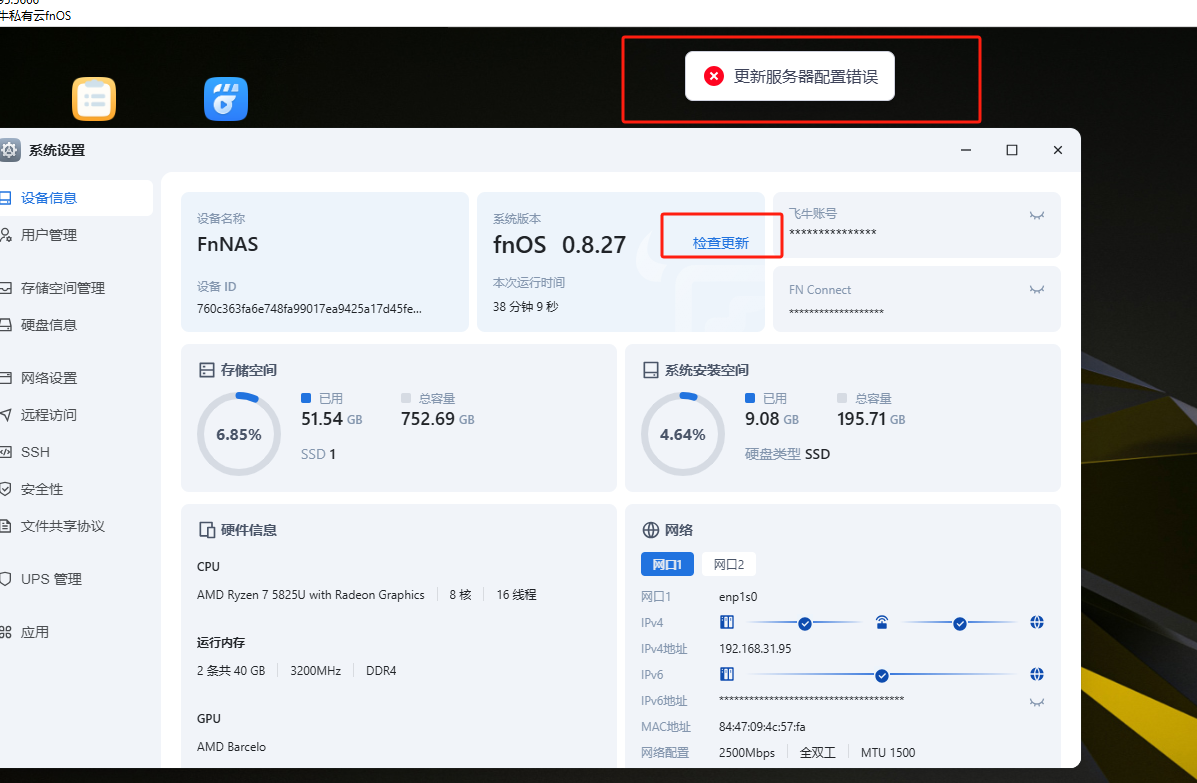Image resolution: width=1197 pixels, height=783 pixels.
Task: Reveal the hidden 飞牛账号 value
Action: (x=1037, y=215)
